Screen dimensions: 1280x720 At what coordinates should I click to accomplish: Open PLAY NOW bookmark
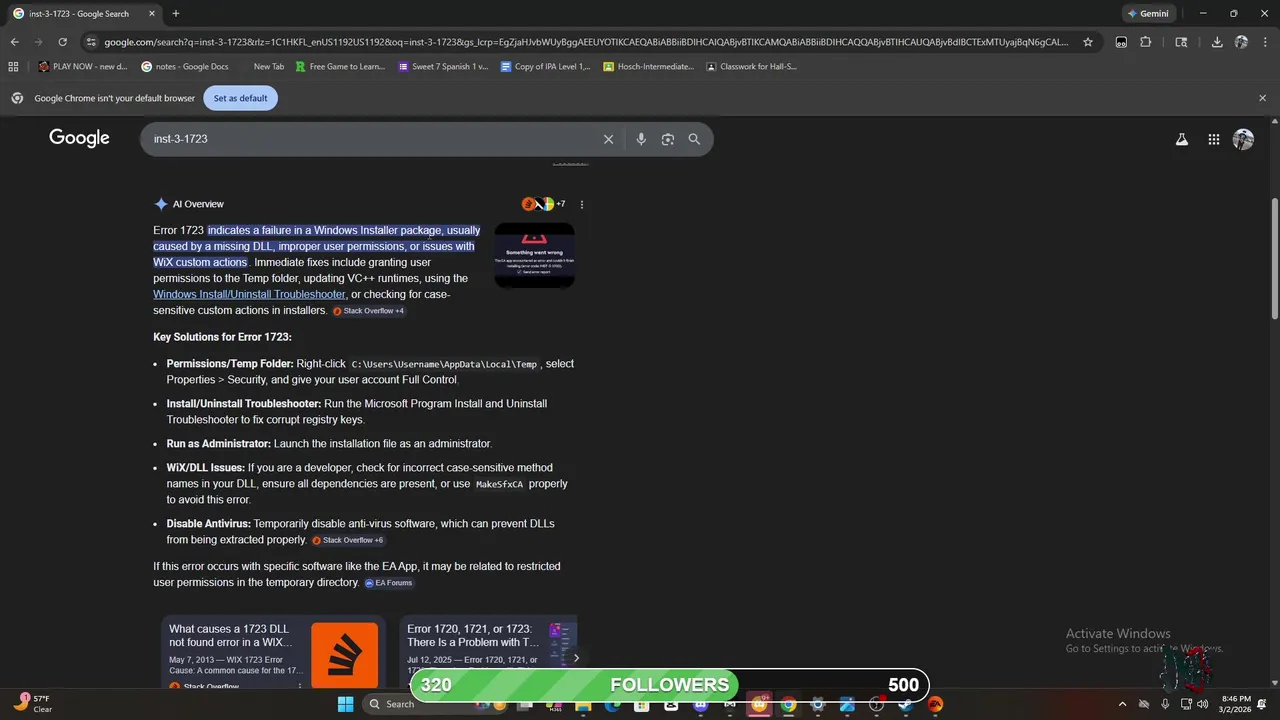point(83,66)
